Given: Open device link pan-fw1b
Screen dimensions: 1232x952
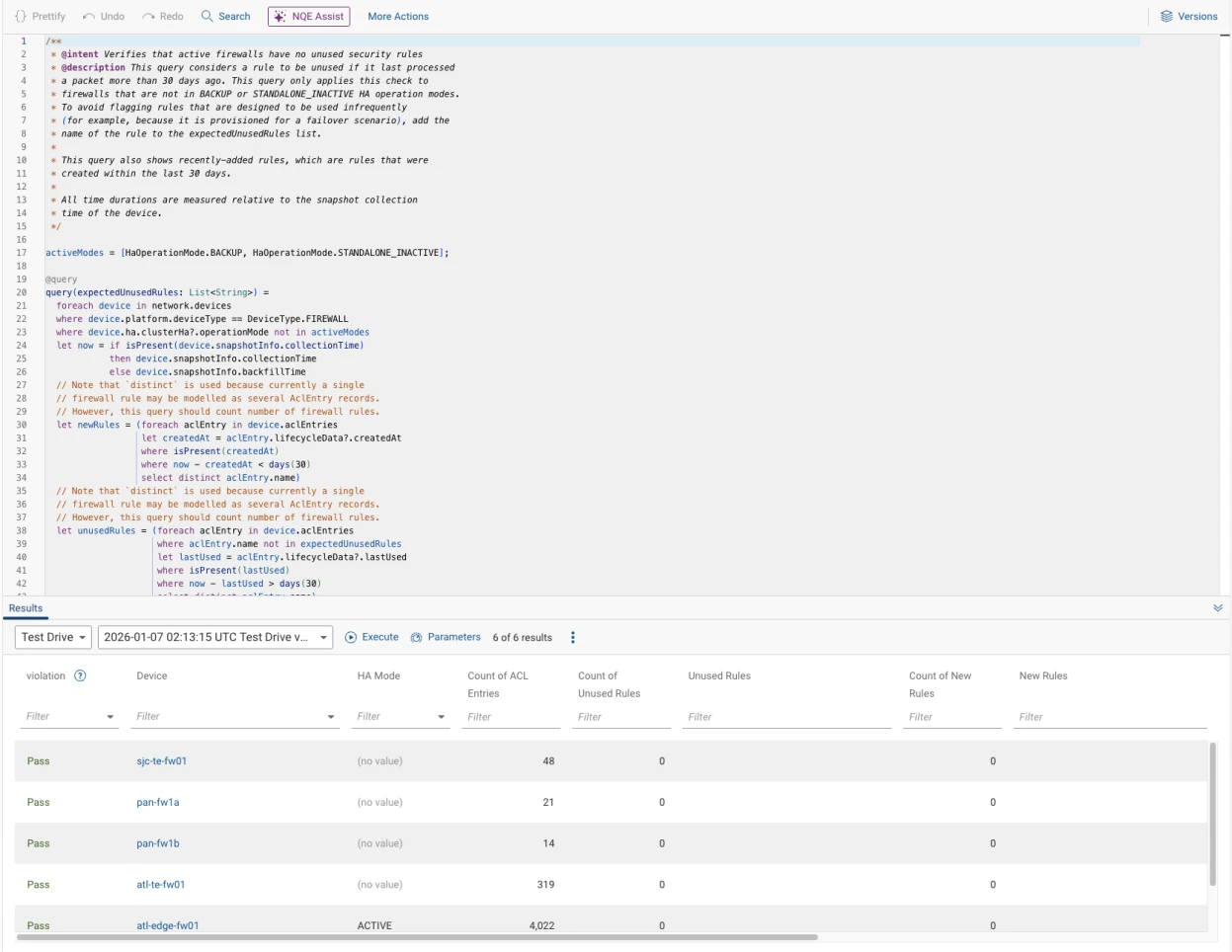Looking at the screenshot, I should point(158,844).
